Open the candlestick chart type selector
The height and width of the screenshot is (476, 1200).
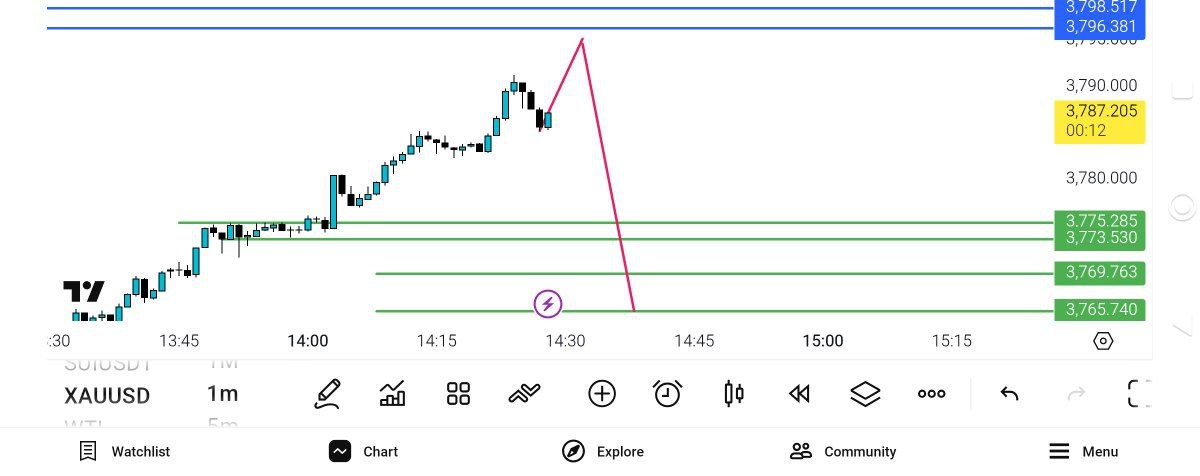(x=733, y=394)
